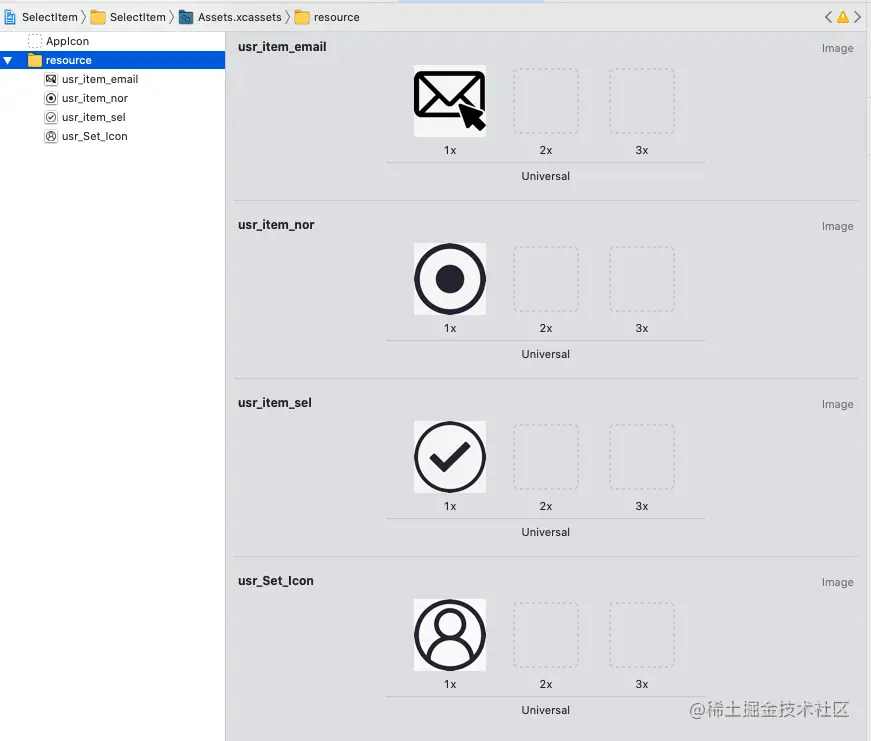Select the resource folder in sidebar
Image resolution: width=871 pixels, height=741 pixels.
[x=113, y=60]
